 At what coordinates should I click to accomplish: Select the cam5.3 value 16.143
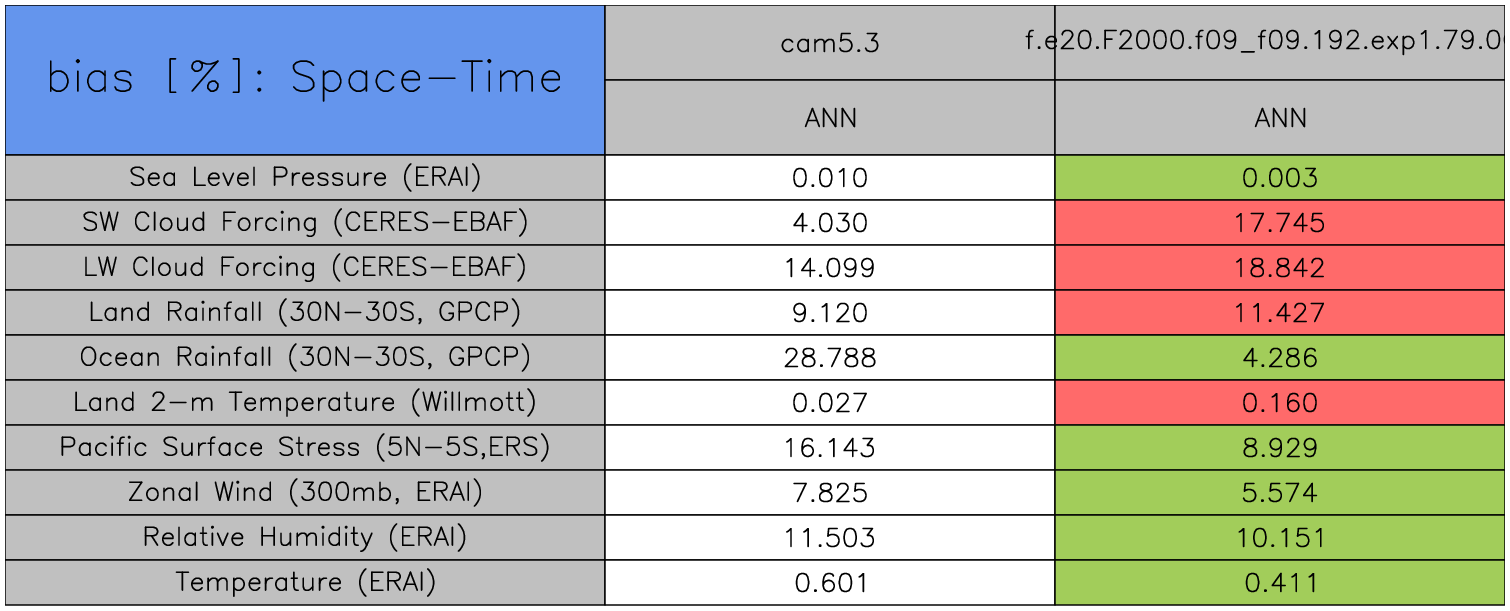click(x=830, y=447)
